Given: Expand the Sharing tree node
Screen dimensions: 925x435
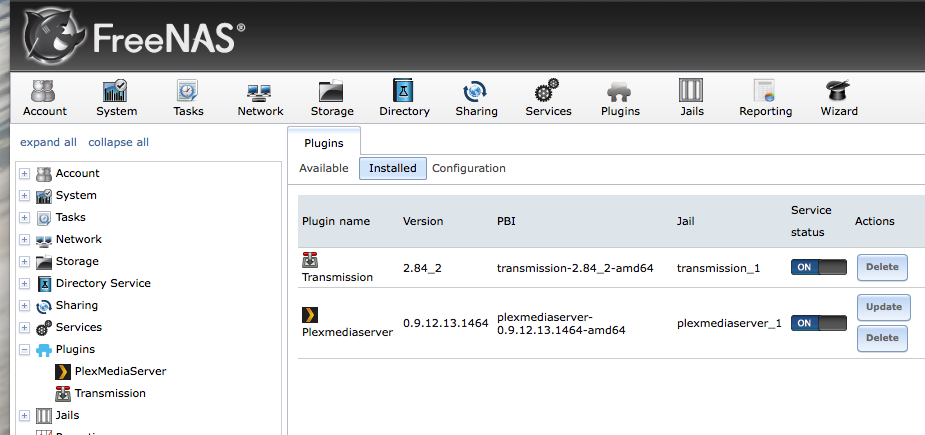Looking at the screenshot, I should pos(24,306).
